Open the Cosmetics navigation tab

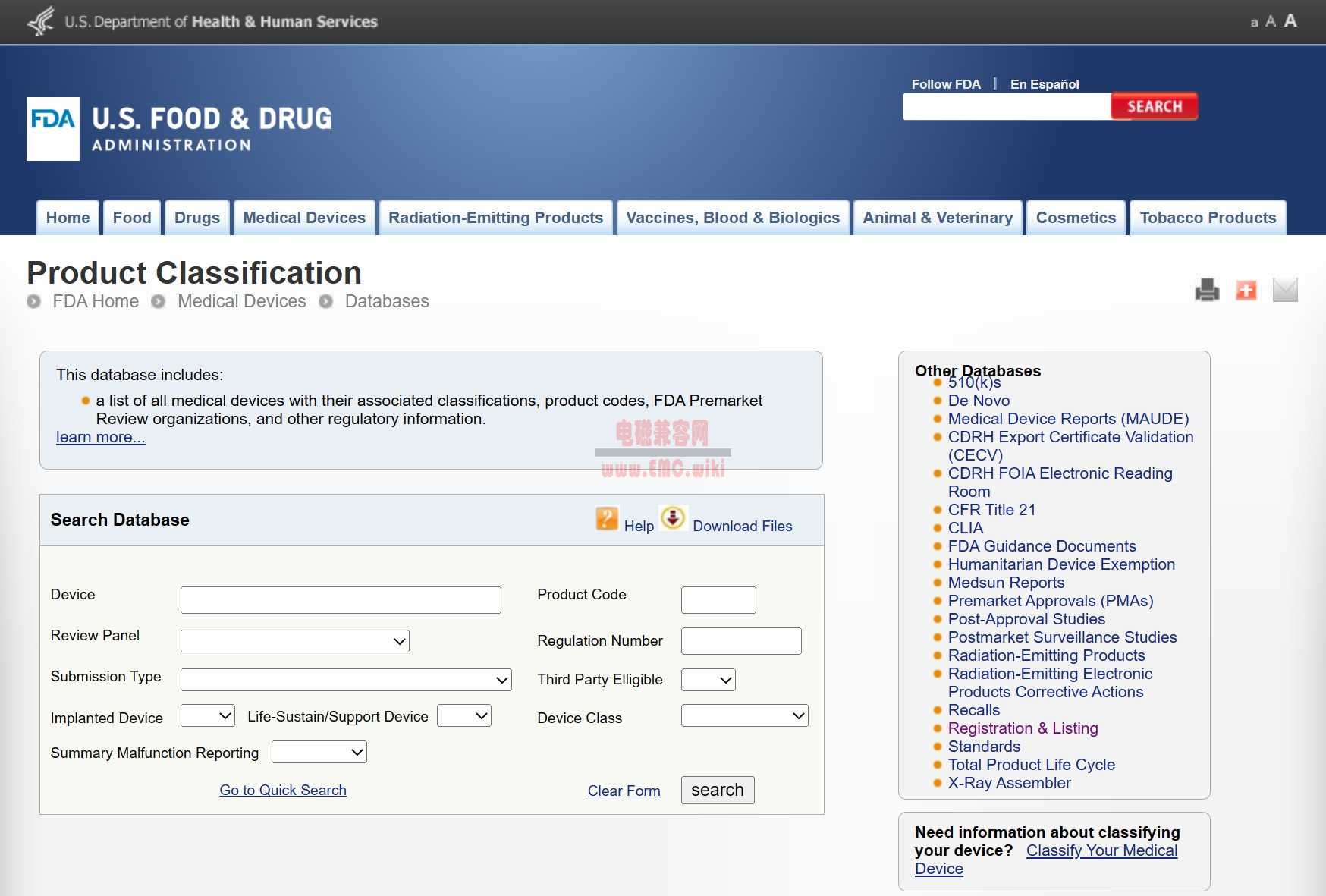1076,218
